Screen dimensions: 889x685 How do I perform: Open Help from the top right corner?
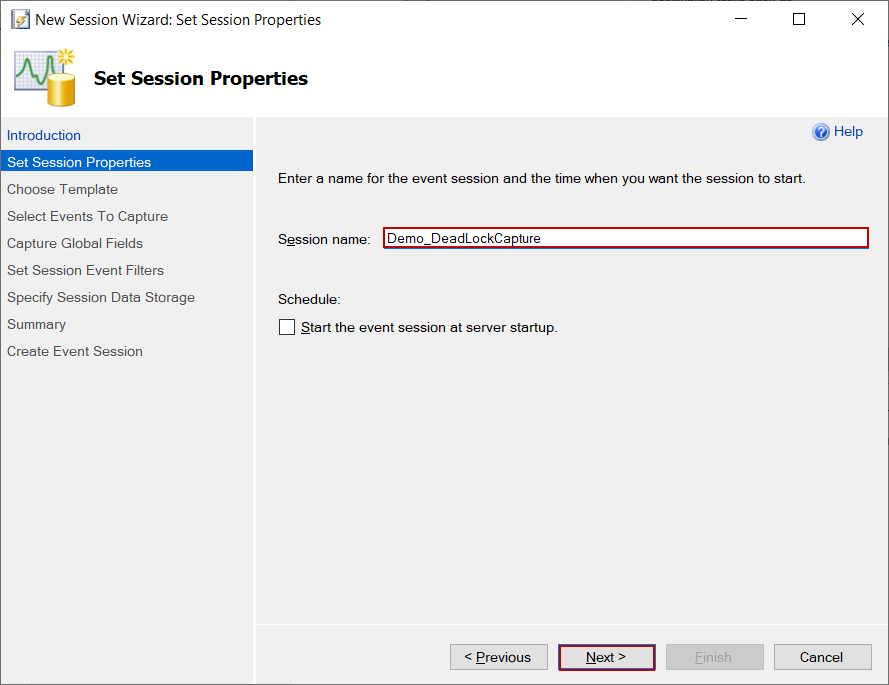coord(848,131)
